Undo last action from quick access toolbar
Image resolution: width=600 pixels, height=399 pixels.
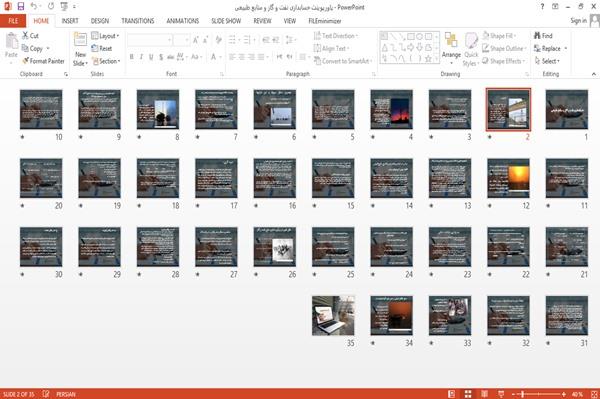coord(34,6)
